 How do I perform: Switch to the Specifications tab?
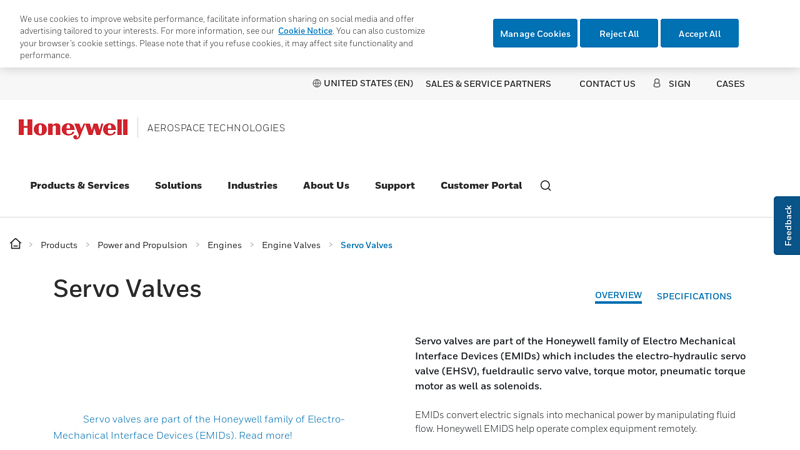(x=694, y=296)
